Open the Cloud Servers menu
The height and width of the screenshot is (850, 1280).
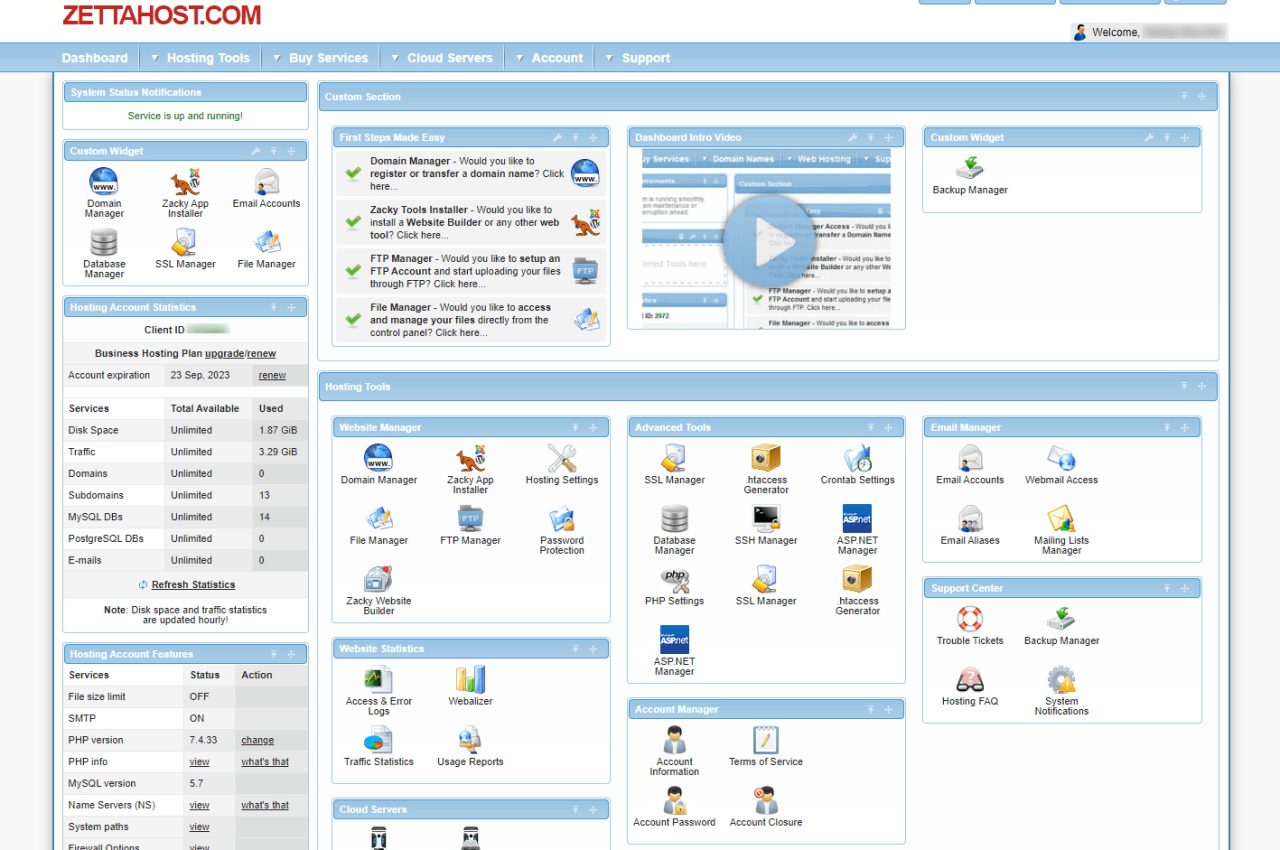[450, 58]
